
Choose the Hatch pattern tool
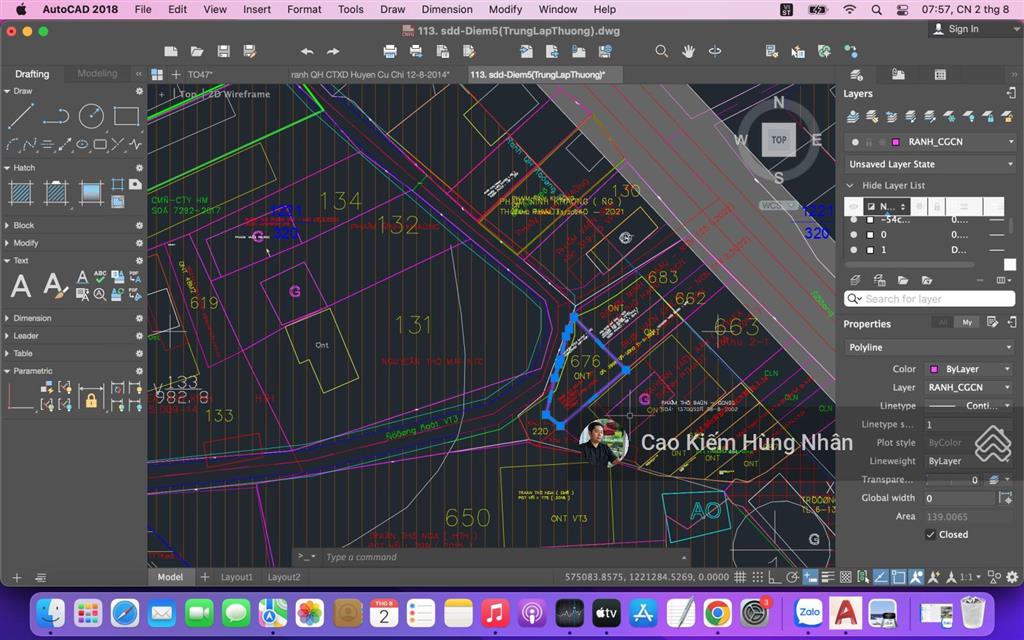point(21,193)
